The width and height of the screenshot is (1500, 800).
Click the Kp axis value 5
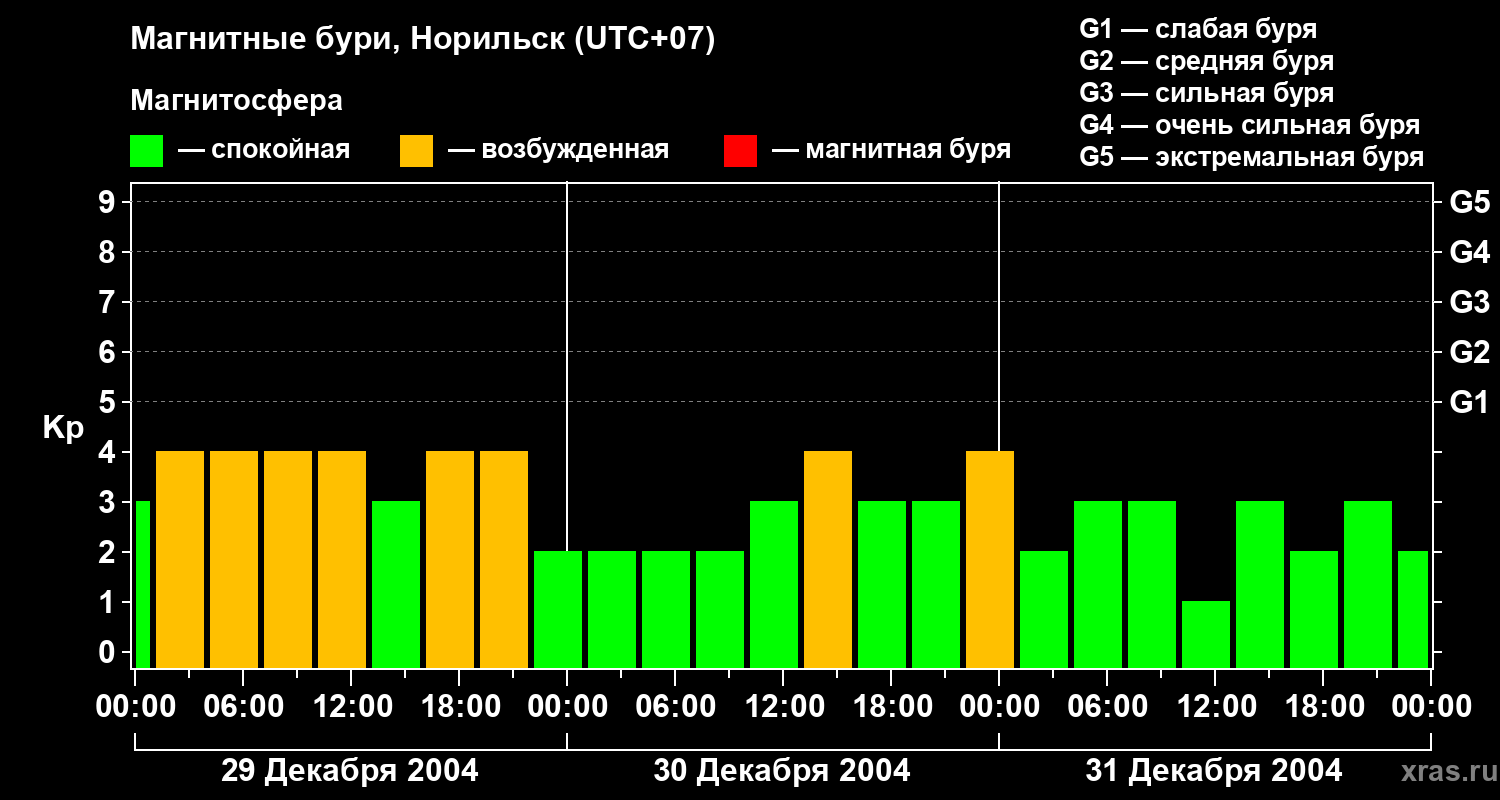click(109, 402)
